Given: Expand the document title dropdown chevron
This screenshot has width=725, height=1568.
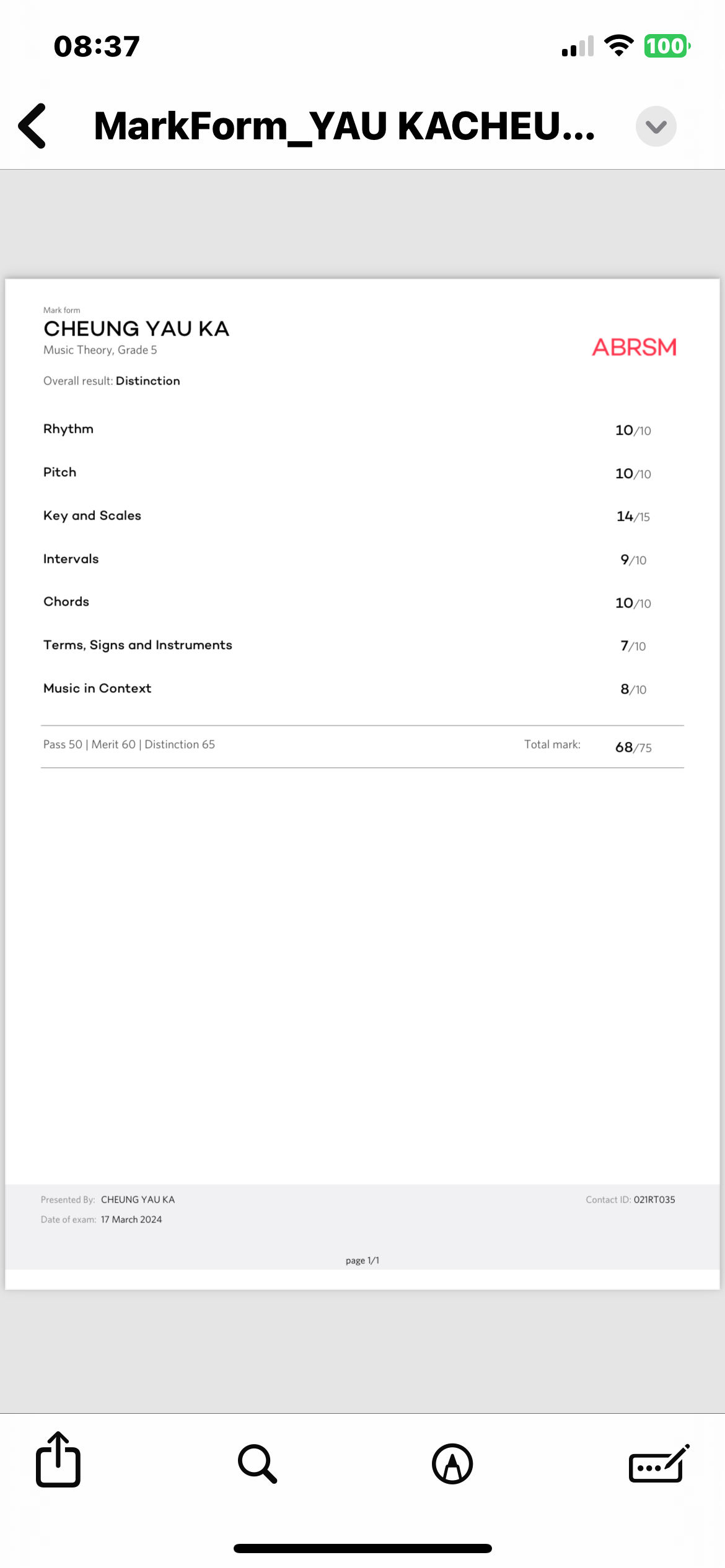Looking at the screenshot, I should point(656,126).
